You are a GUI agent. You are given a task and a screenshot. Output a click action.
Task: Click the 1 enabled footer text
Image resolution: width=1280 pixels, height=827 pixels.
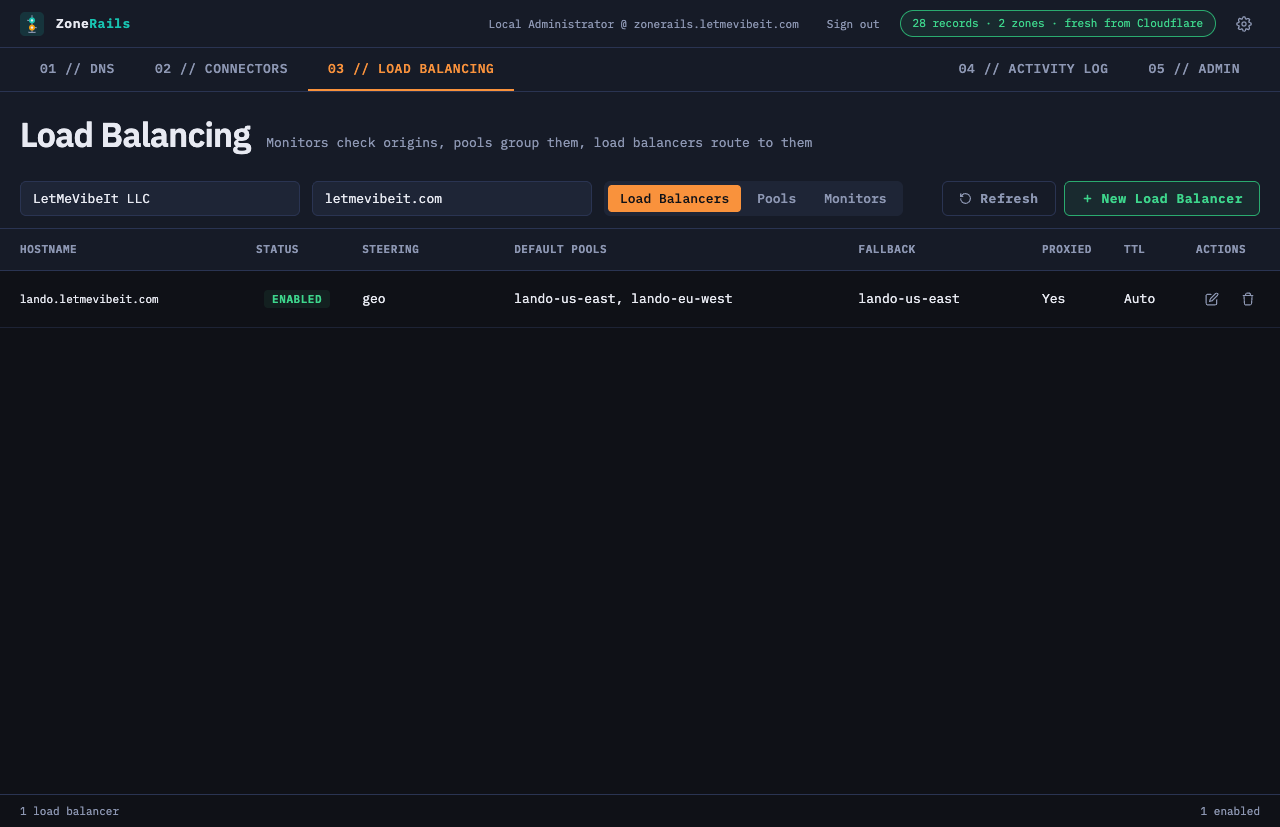(1230, 811)
